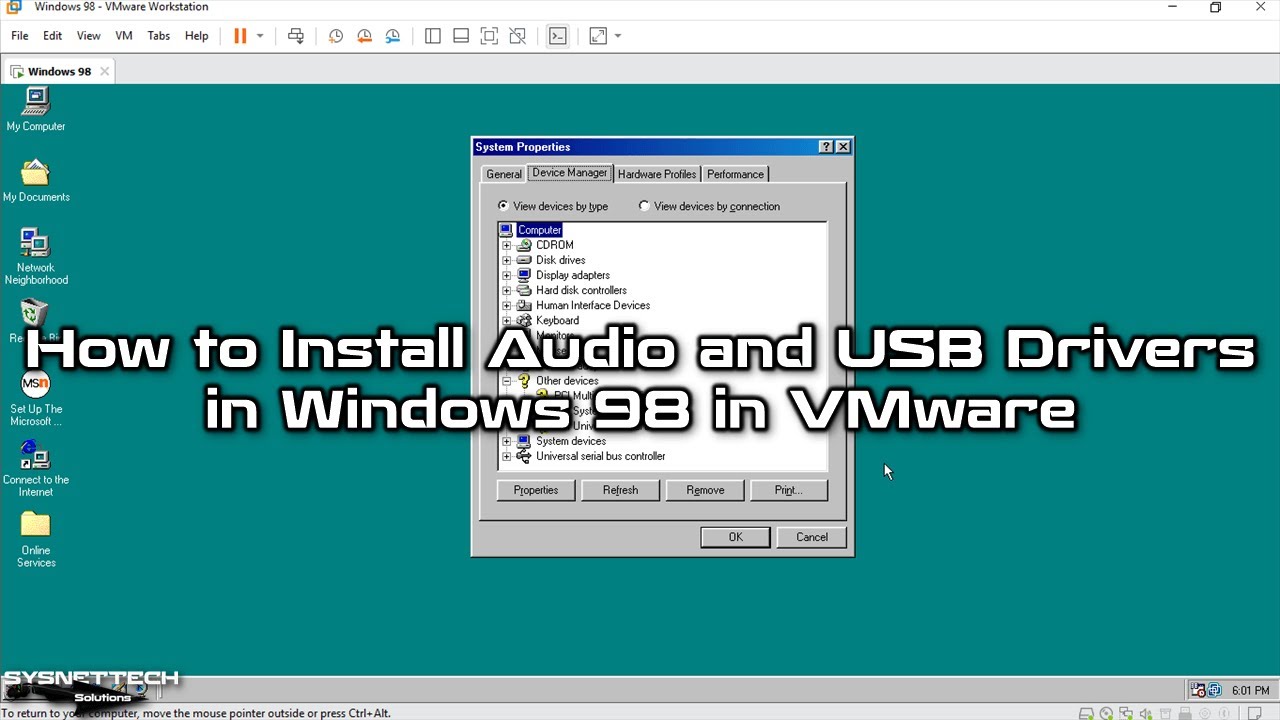The height and width of the screenshot is (720, 1280).
Task: Select the Network Neighborhood desktop icon
Action: (36, 257)
